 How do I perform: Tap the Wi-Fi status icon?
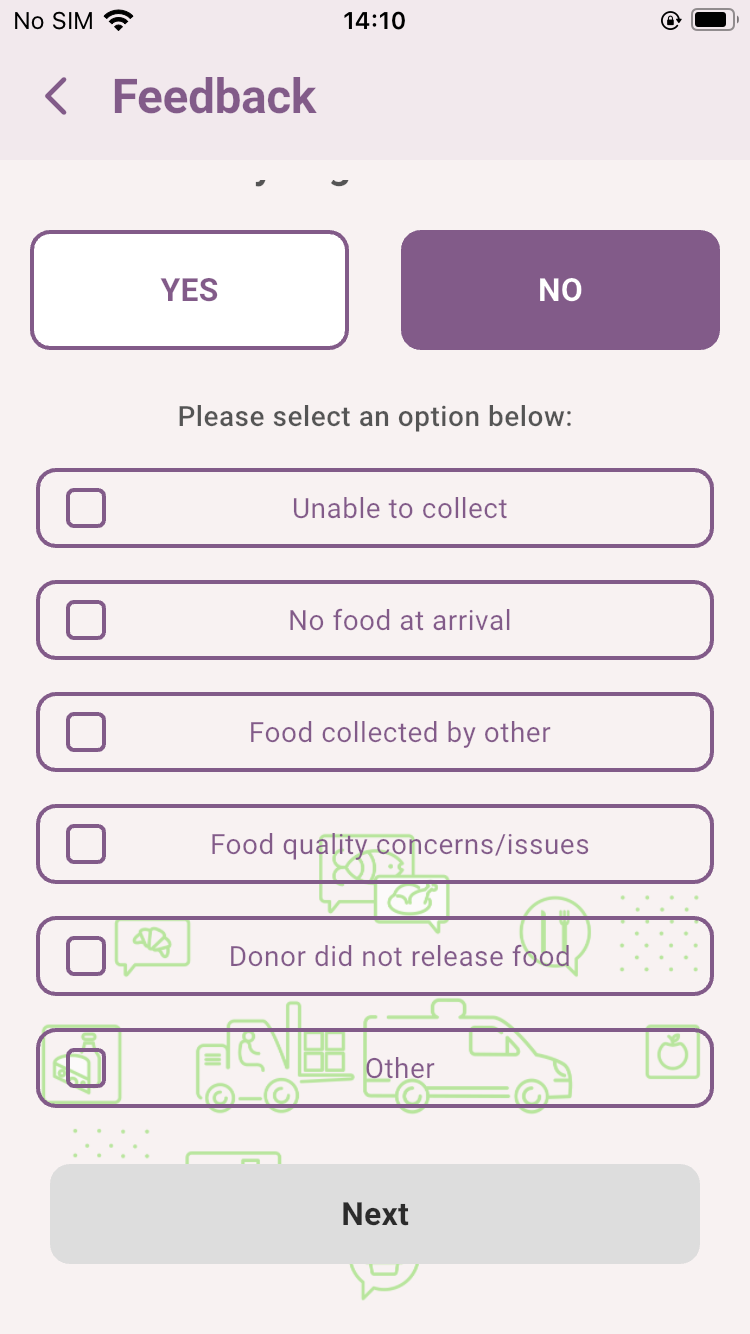click(119, 21)
